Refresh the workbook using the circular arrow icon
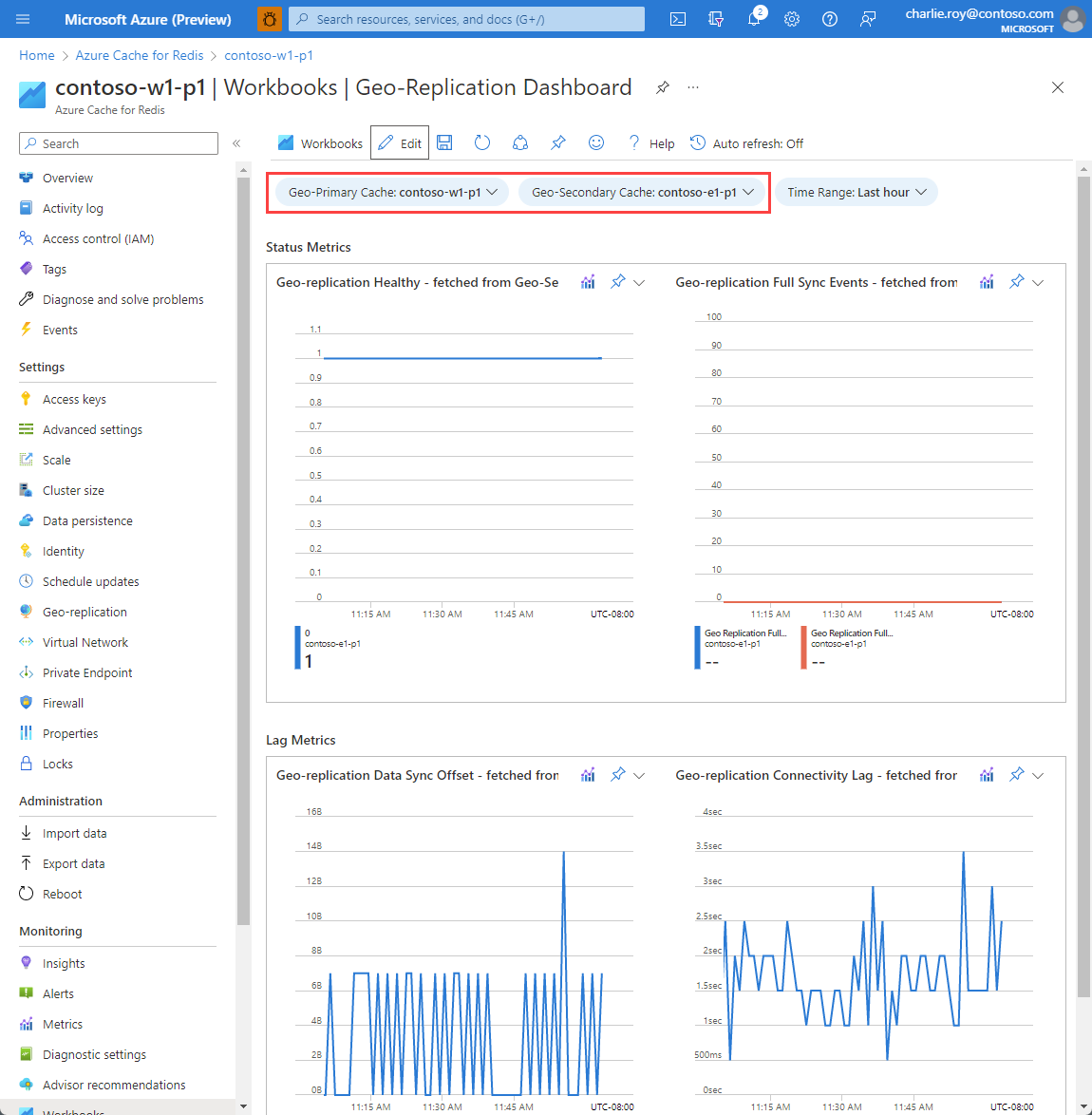 tap(481, 142)
